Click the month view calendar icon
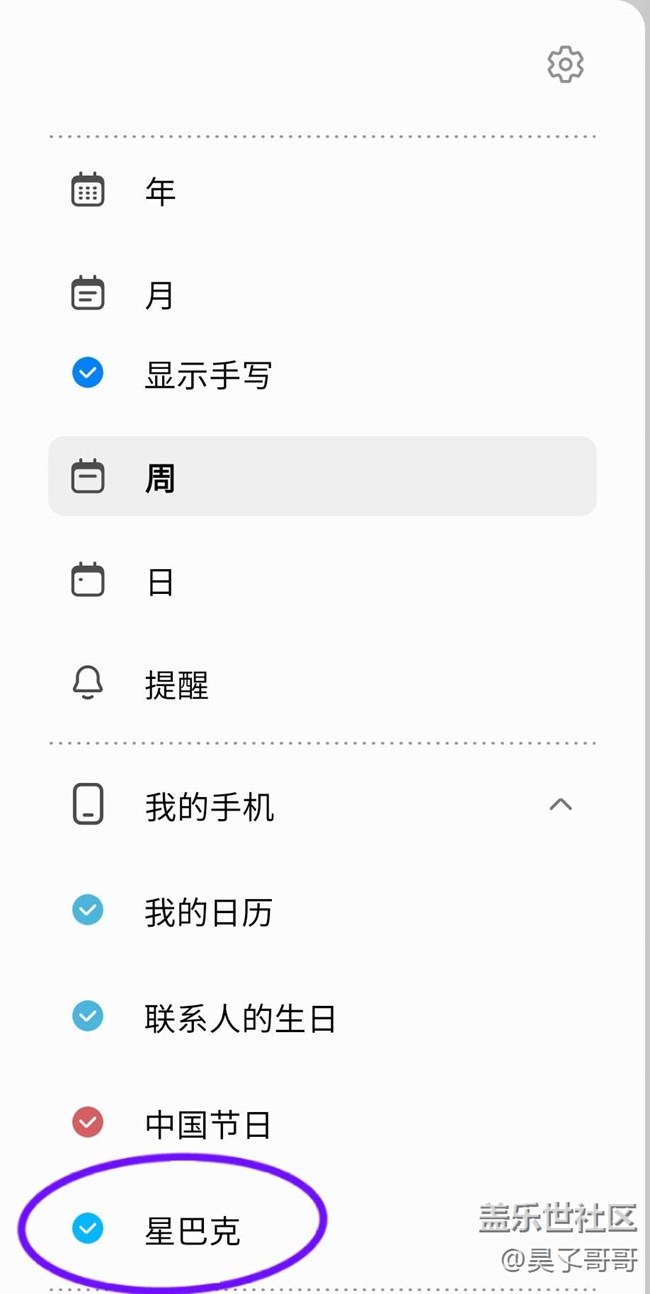 coord(88,294)
